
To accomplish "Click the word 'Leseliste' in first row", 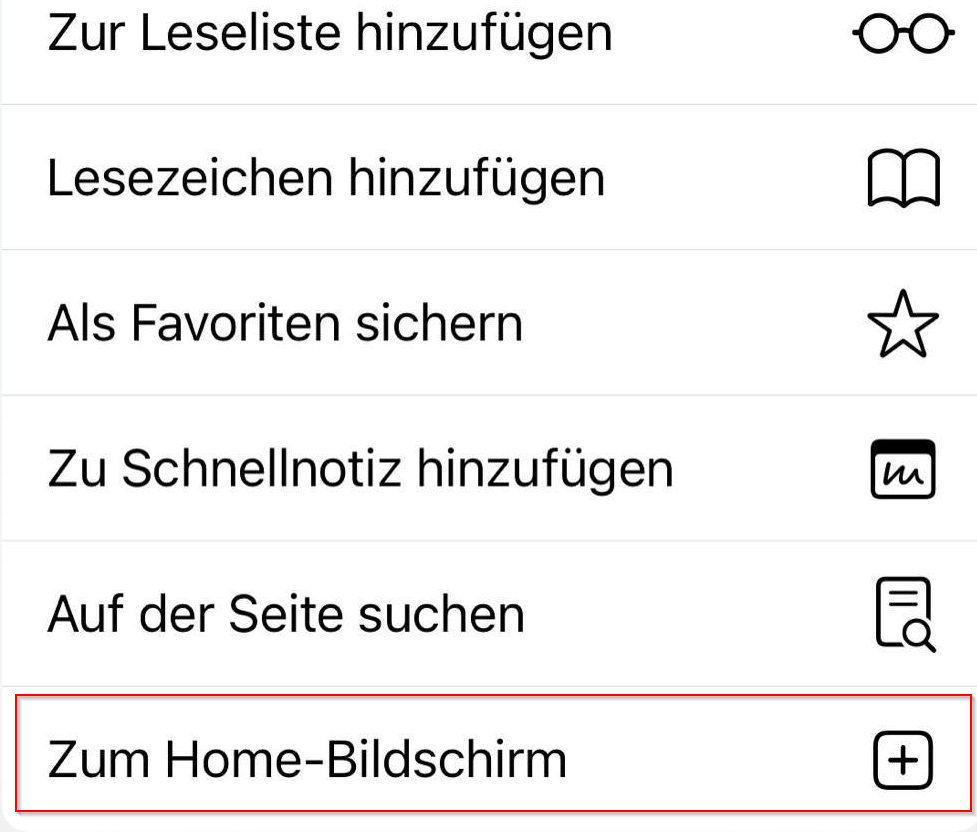I will [x=240, y=33].
